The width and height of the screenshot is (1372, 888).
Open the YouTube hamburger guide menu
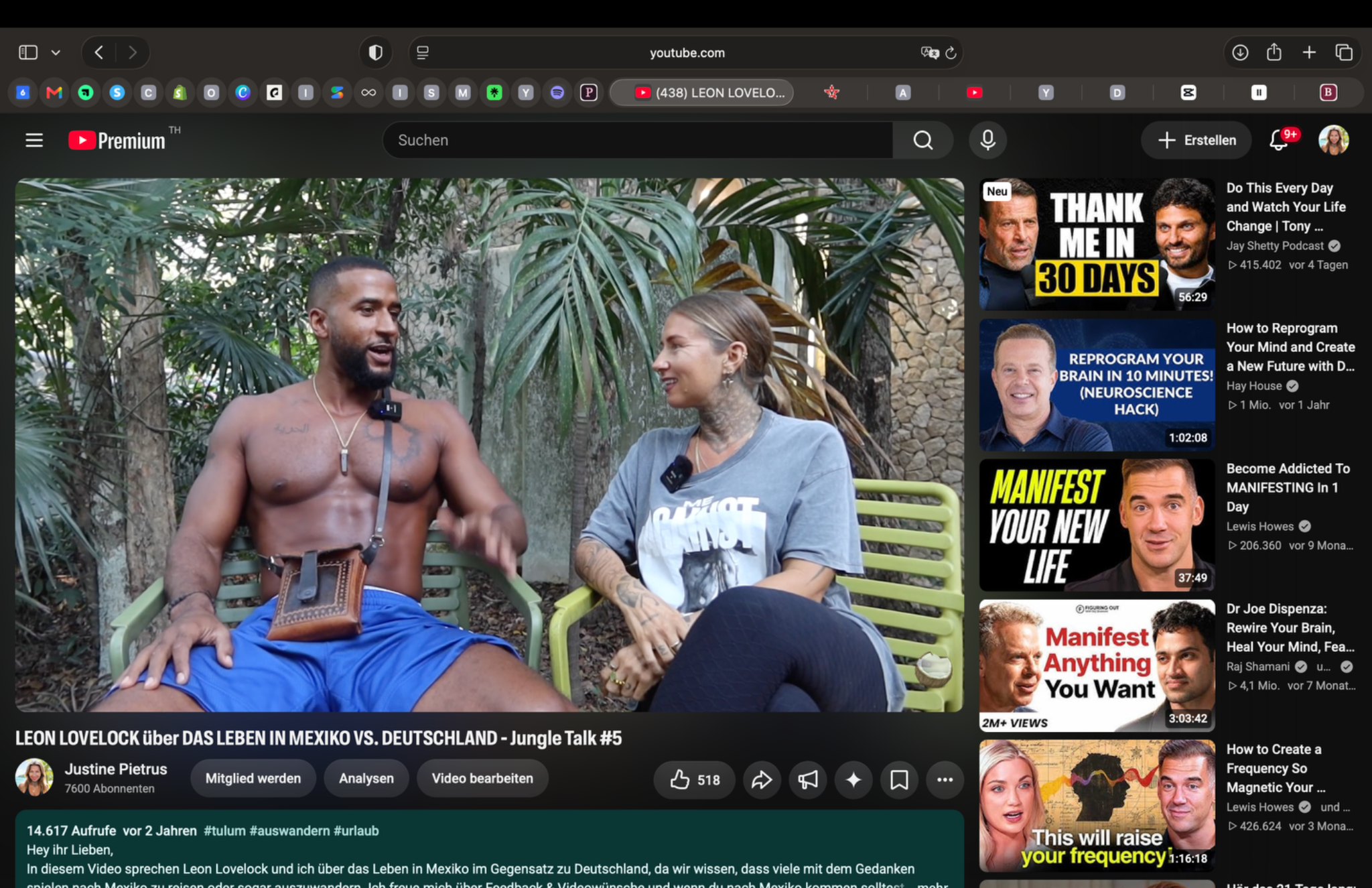(x=34, y=140)
